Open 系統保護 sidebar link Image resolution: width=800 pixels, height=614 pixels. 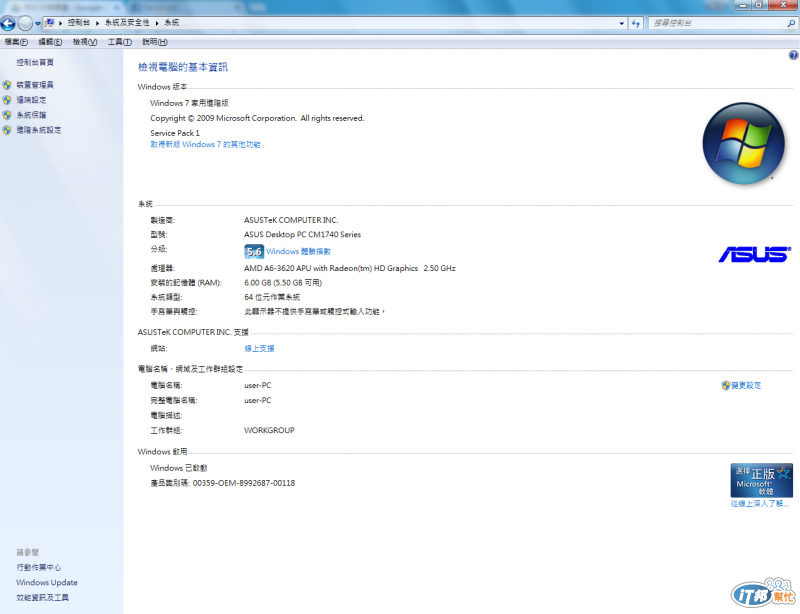31,115
